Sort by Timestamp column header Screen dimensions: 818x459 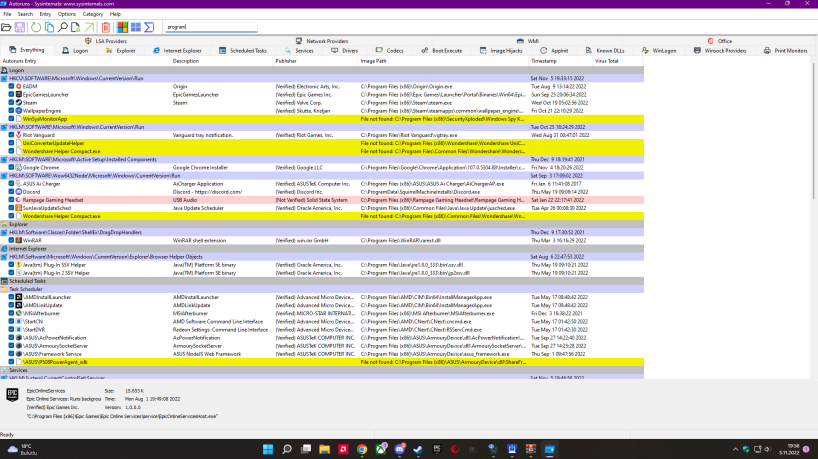(x=561, y=61)
